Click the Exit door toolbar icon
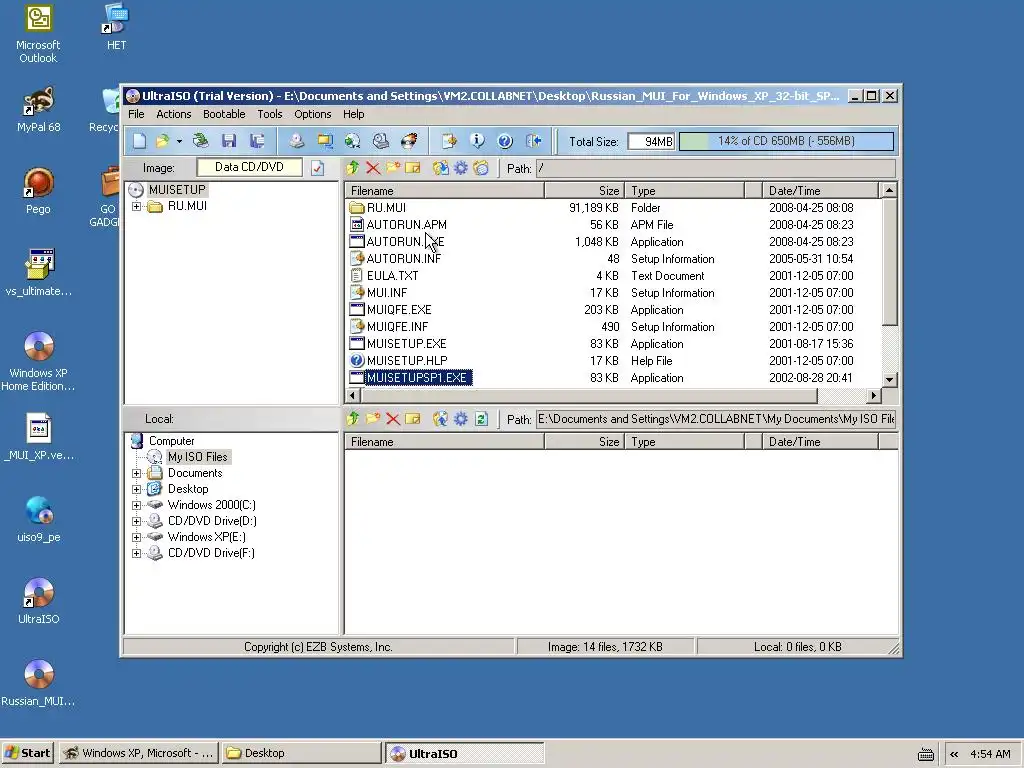This screenshot has height=768, width=1024. (x=533, y=141)
